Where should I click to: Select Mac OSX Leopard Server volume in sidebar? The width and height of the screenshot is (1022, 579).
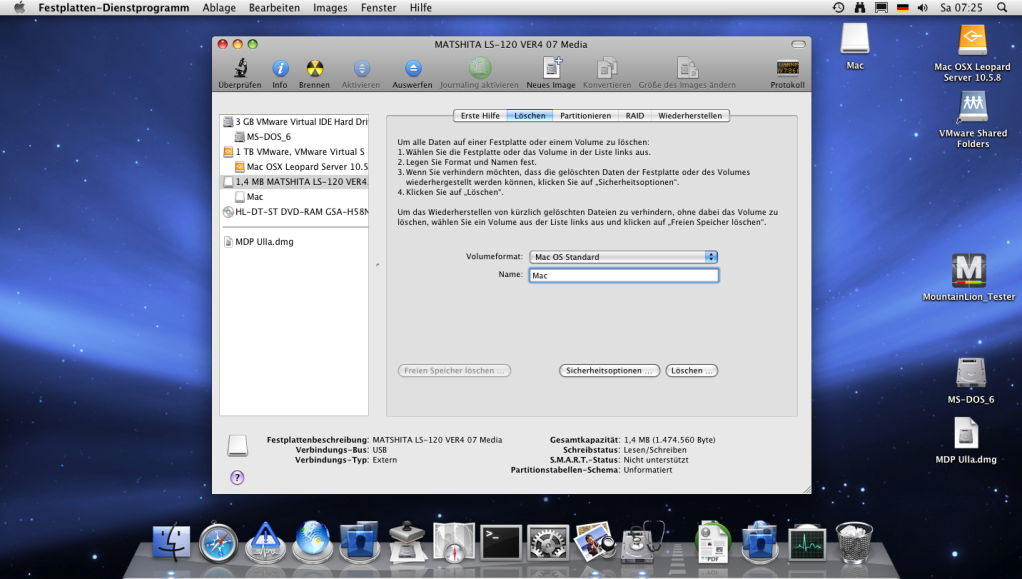click(295, 167)
